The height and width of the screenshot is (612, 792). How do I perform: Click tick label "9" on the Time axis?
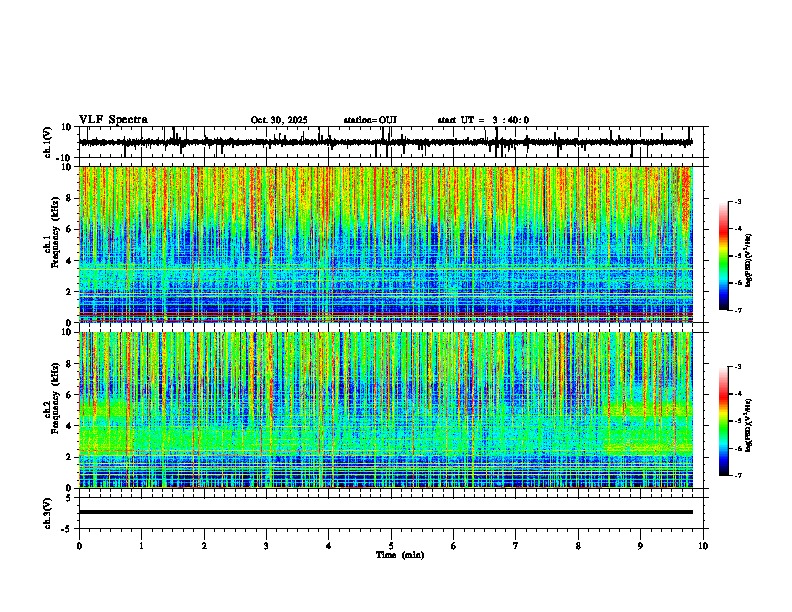pos(640,546)
